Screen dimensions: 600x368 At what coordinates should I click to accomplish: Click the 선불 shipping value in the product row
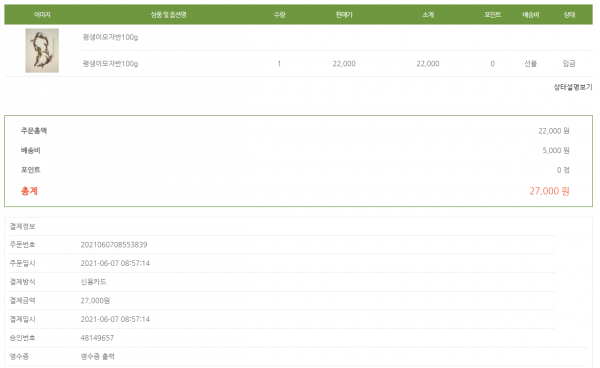point(530,64)
